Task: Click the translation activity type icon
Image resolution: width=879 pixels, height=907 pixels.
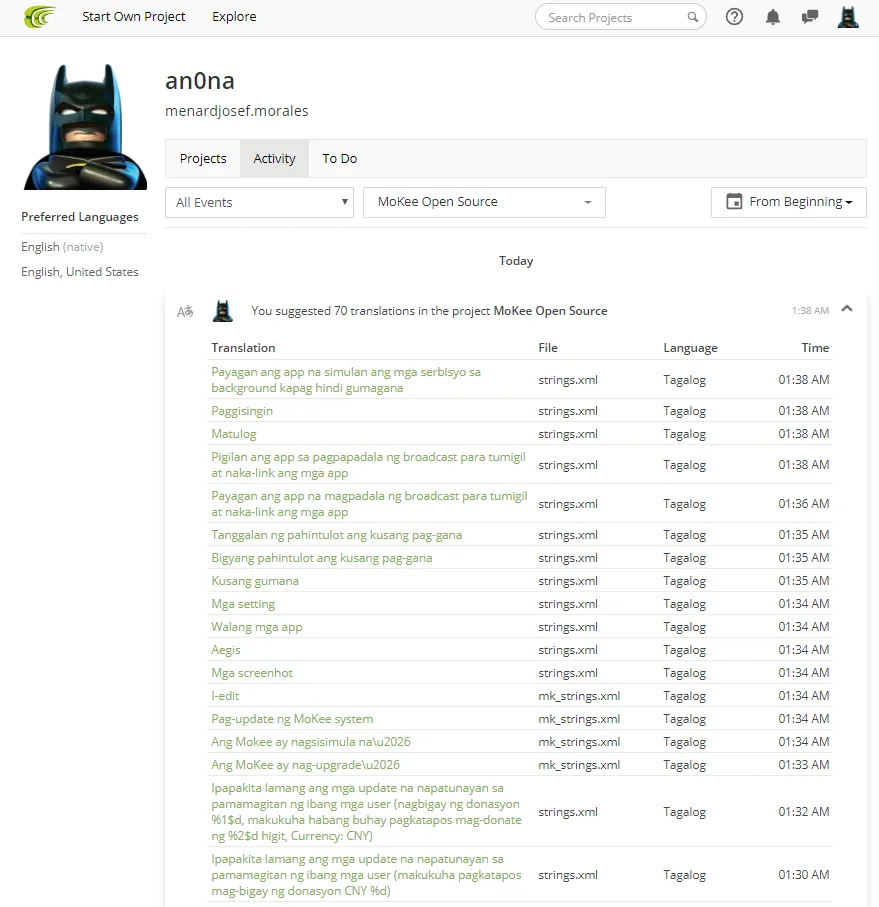Action: click(x=185, y=312)
